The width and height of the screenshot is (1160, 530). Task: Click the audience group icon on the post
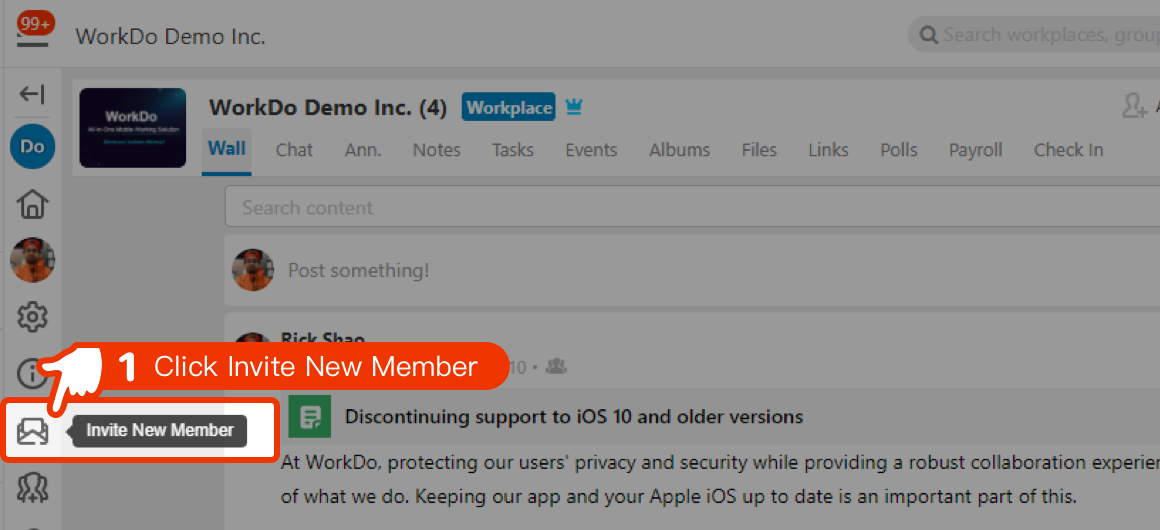pyautogui.click(x=556, y=366)
